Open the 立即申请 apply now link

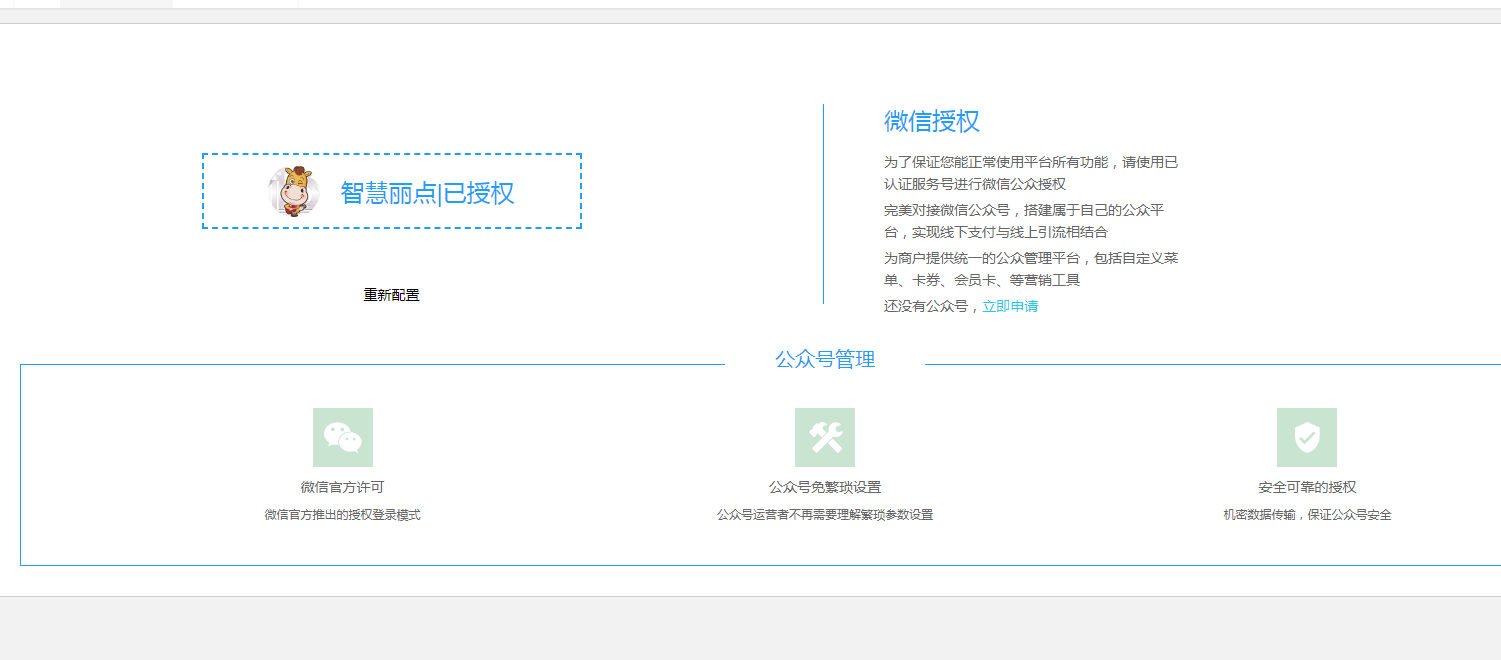point(1010,306)
